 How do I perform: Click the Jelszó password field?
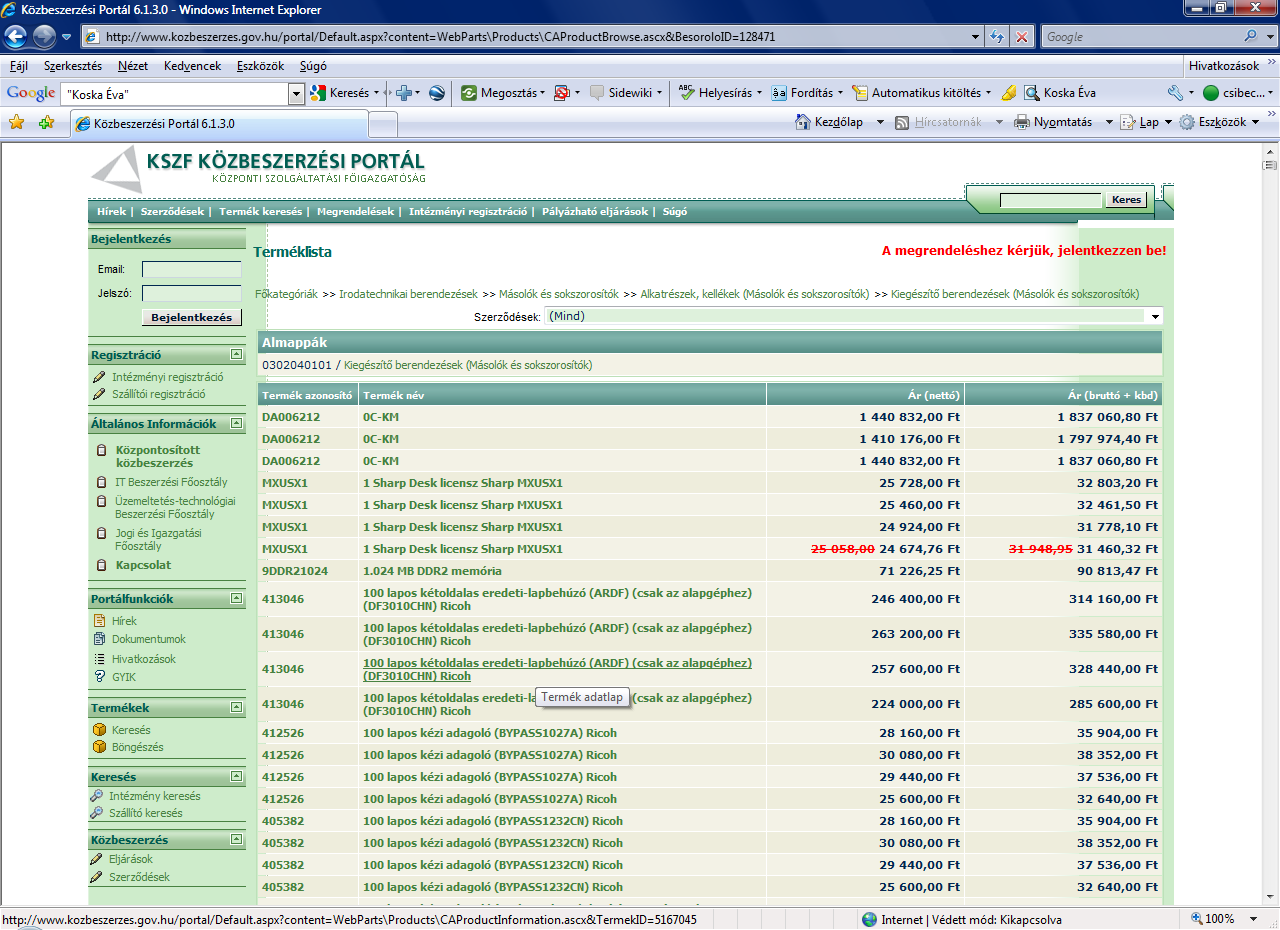(x=191, y=293)
